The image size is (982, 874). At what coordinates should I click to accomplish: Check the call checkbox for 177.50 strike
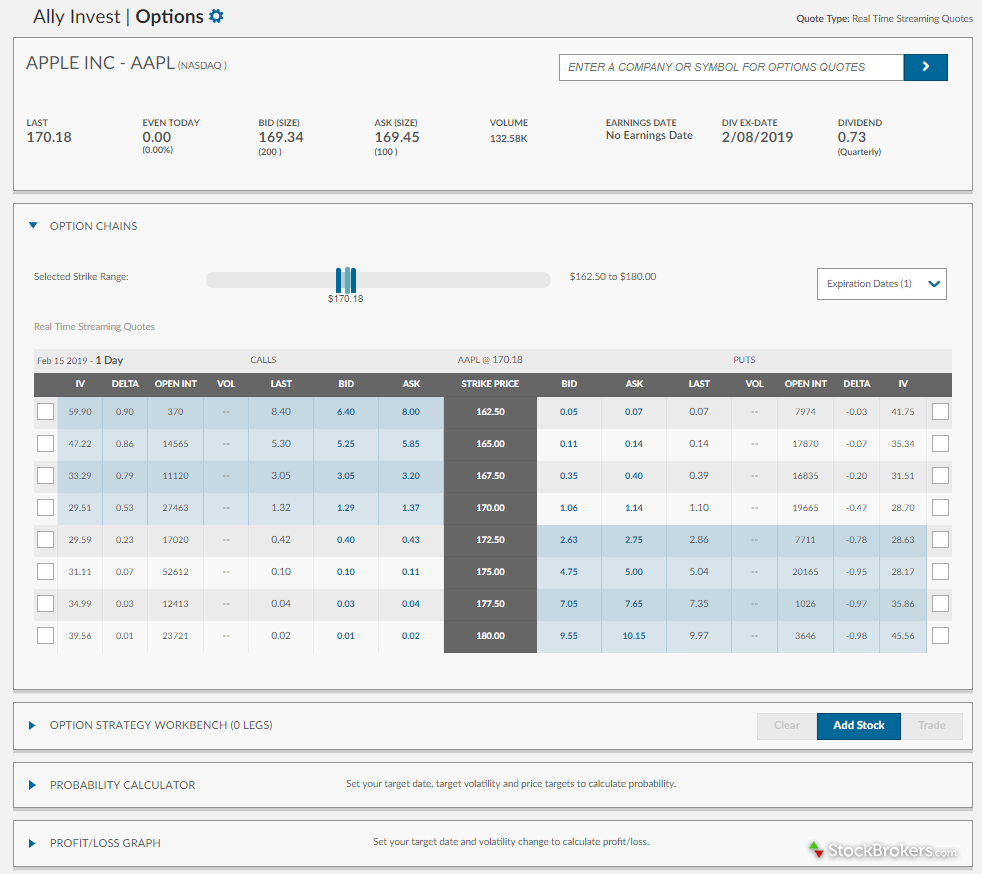(45, 603)
